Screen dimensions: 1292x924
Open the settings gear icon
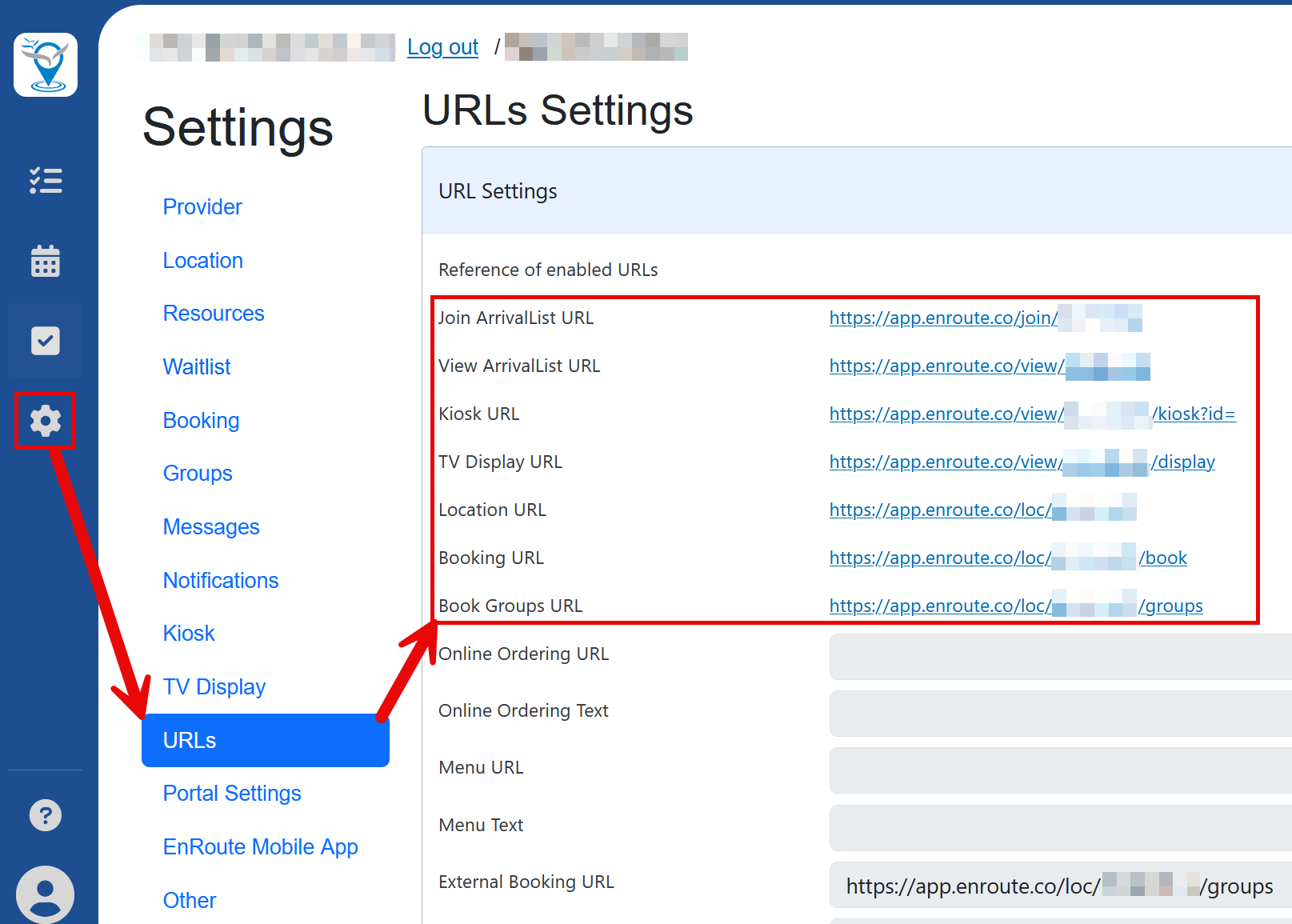tap(46, 420)
